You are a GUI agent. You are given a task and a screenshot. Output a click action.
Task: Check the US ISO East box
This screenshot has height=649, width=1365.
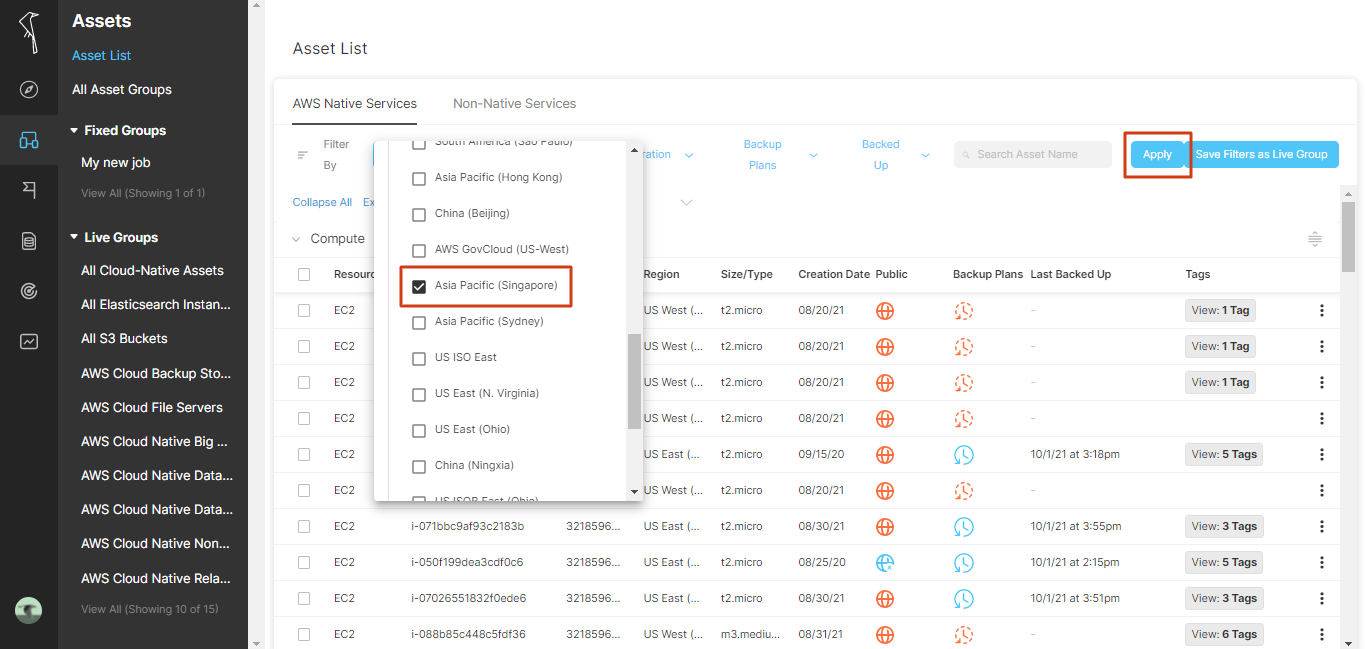pyautogui.click(x=419, y=358)
